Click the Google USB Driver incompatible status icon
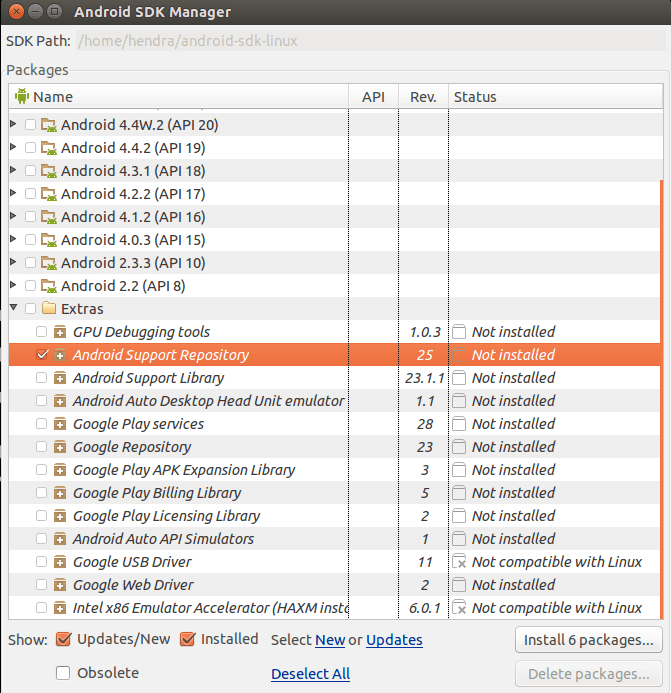671x693 pixels. 459,561
